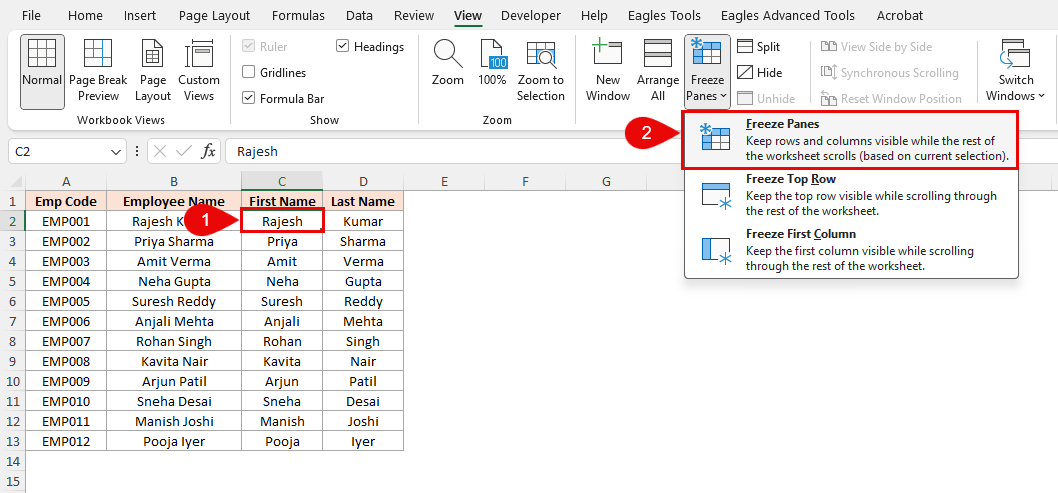Switch to the Data tab
Viewport: 1058px width, 493px height.
(359, 16)
